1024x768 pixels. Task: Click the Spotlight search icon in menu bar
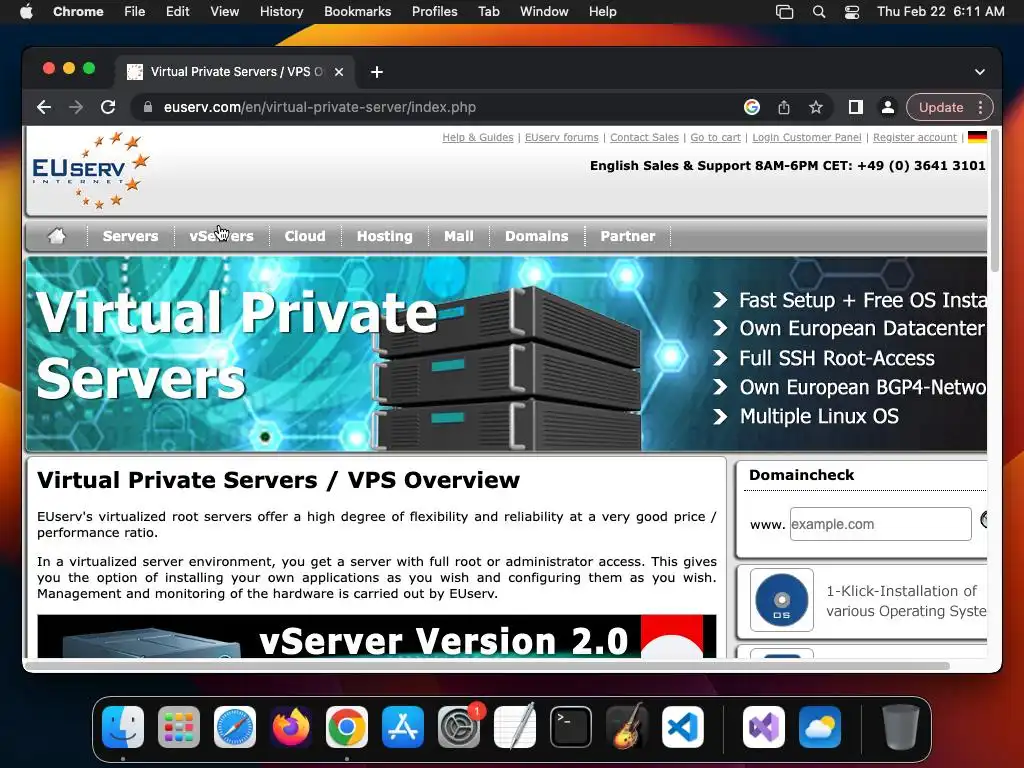(x=818, y=12)
